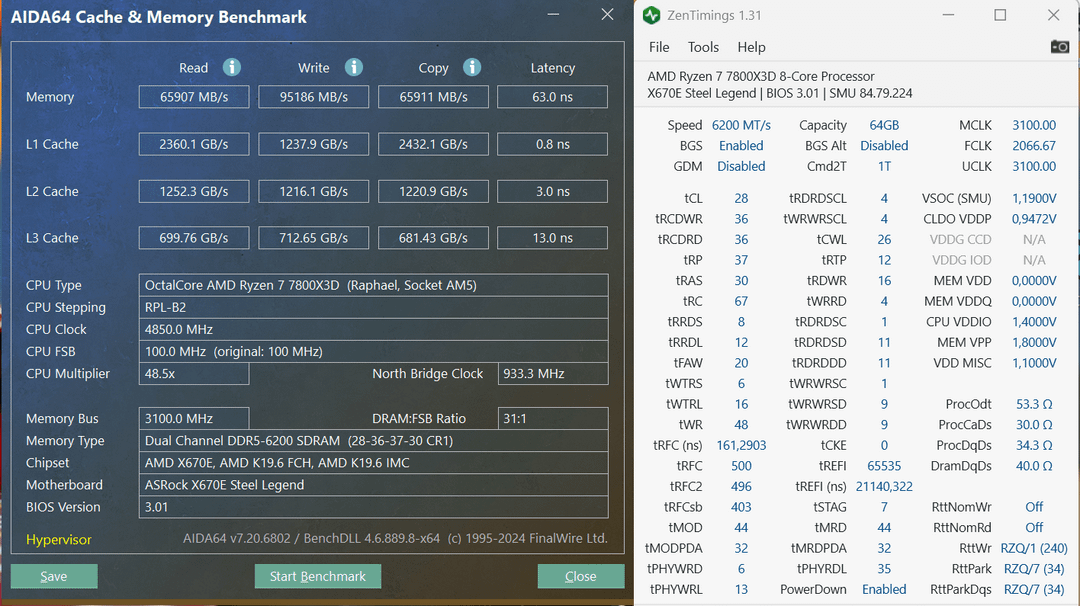Click the ZenTimings app logo icon
The image size is (1080, 606).
click(652, 15)
